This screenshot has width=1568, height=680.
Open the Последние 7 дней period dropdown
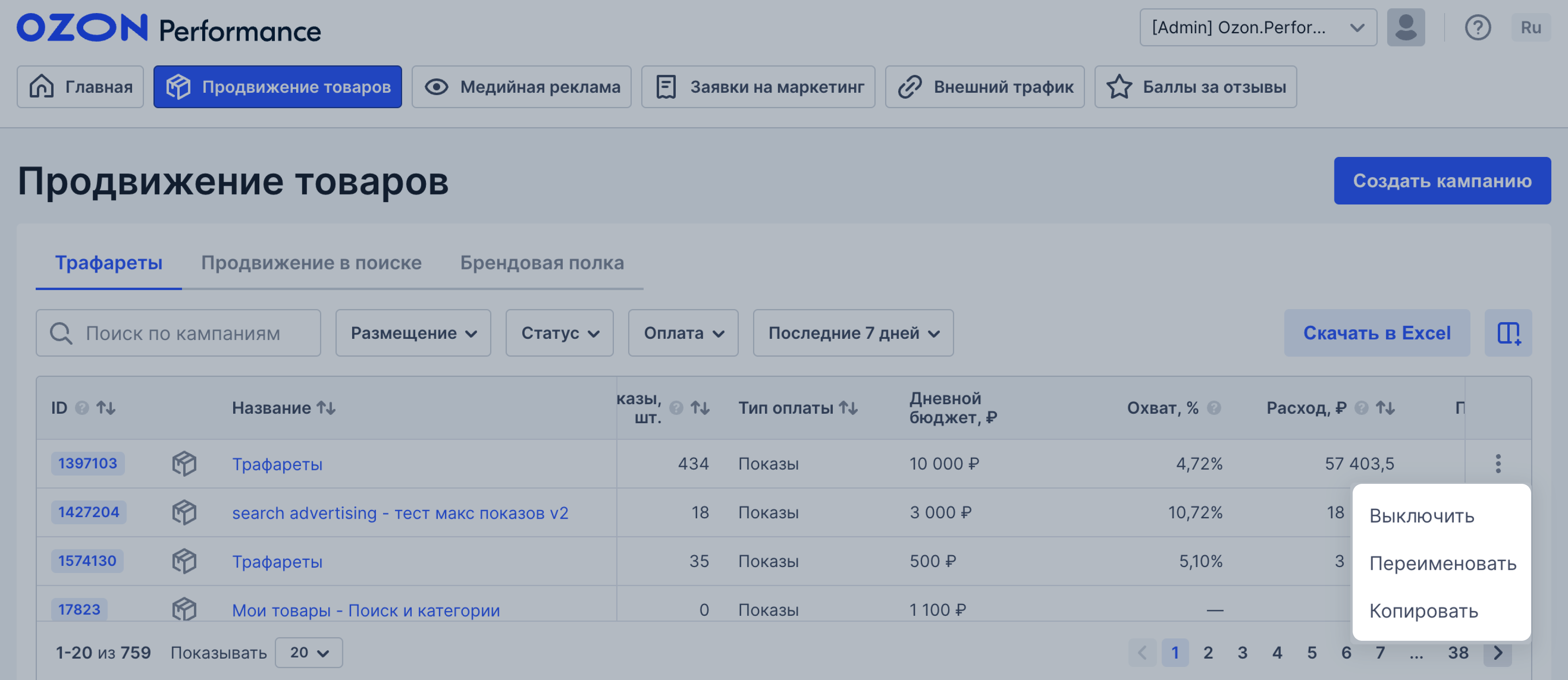(x=853, y=333)
